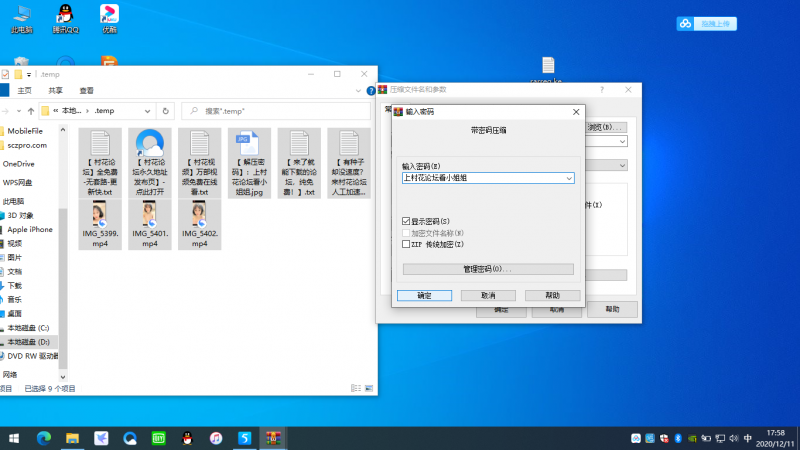800x450 pixels.
Task: Confirm password with 确定 button
Action: [424, 296]
